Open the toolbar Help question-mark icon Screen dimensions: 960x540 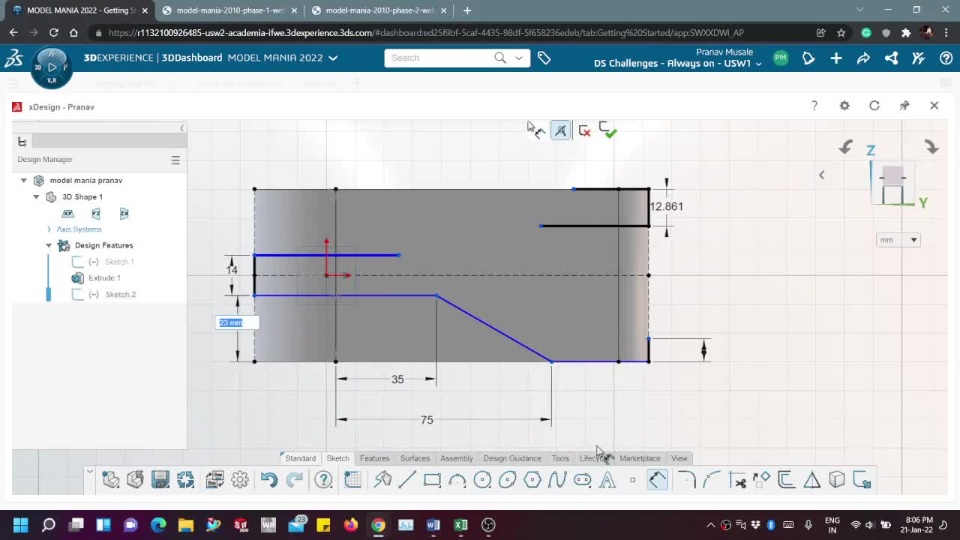click(x=323, y=480)
